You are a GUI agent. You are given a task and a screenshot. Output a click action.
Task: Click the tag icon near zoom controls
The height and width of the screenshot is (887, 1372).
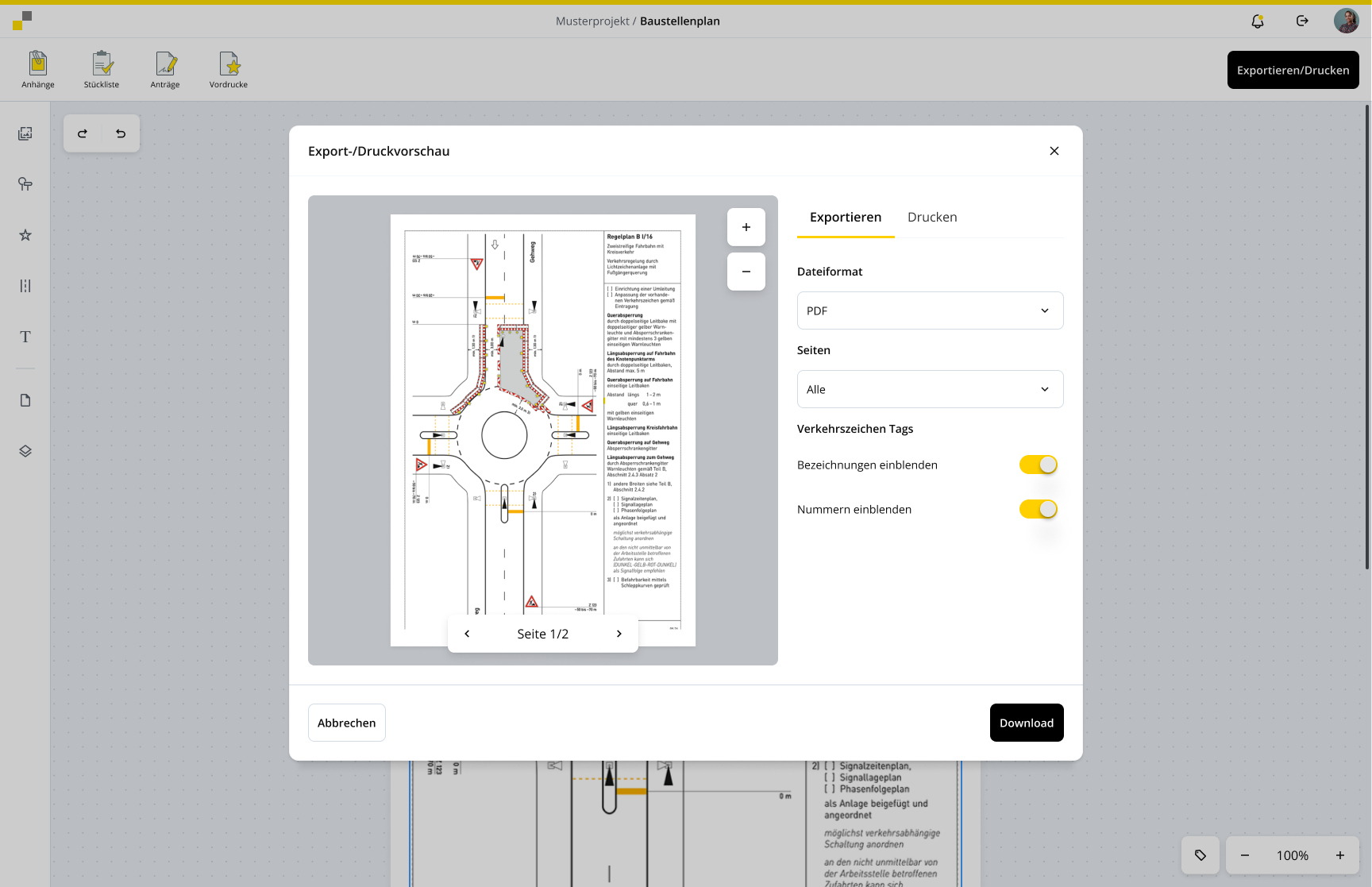pyautogui.click(x=1200, y=855)
